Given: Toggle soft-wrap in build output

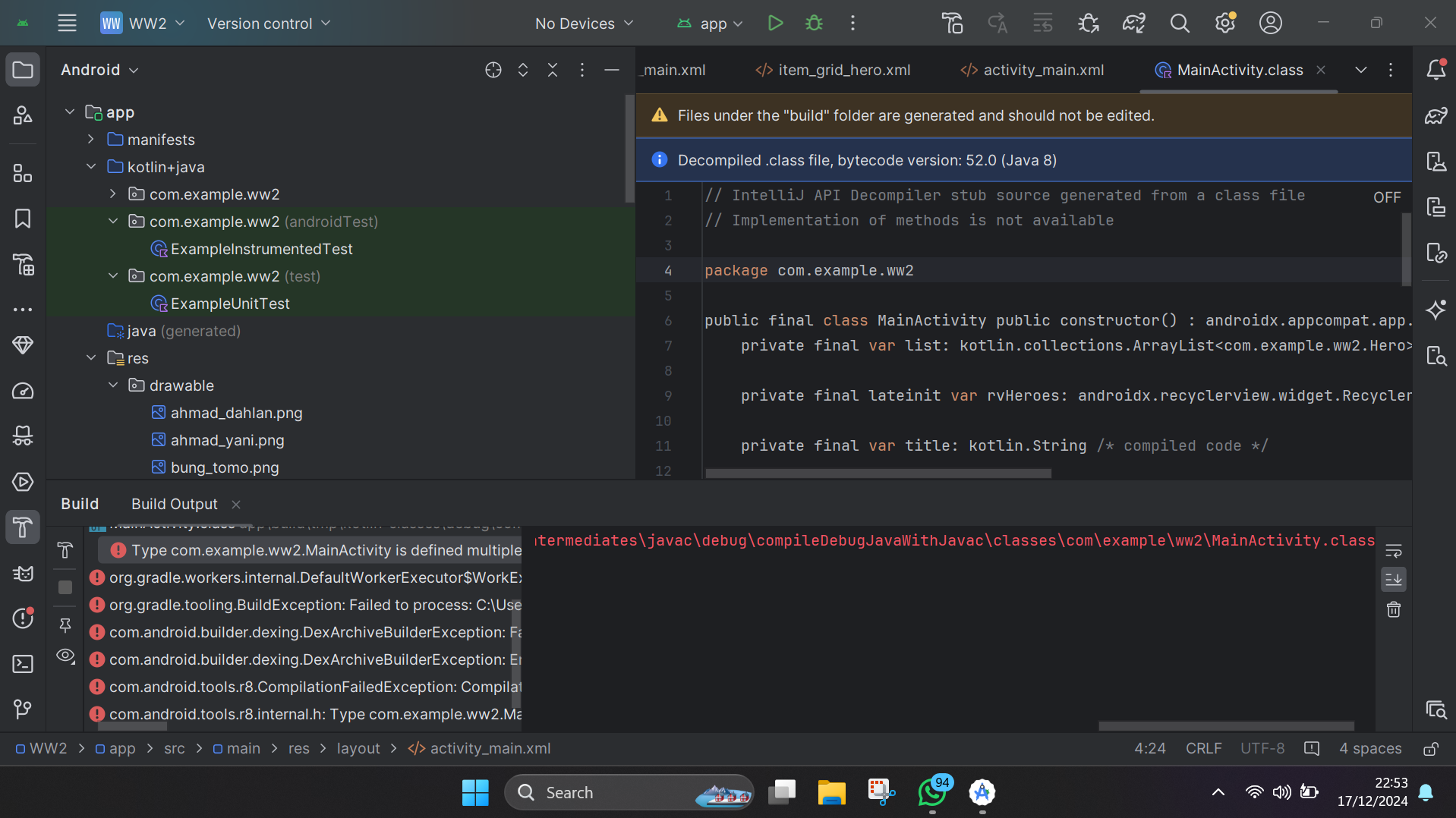Looking at the screenshot, I should coord(1394,550).
